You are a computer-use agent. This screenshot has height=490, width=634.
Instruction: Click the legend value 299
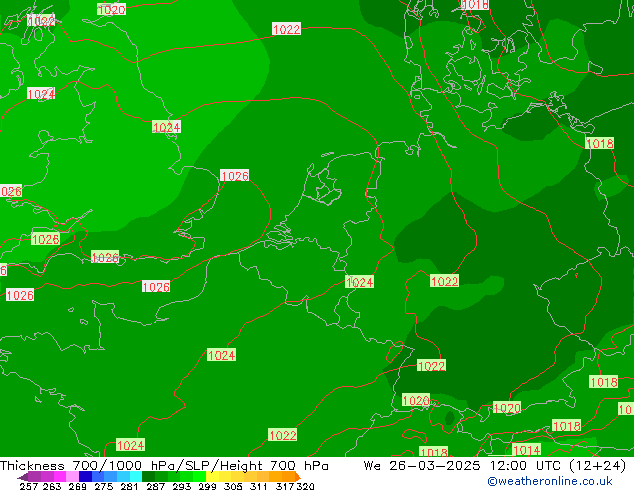tap(207, 486)
